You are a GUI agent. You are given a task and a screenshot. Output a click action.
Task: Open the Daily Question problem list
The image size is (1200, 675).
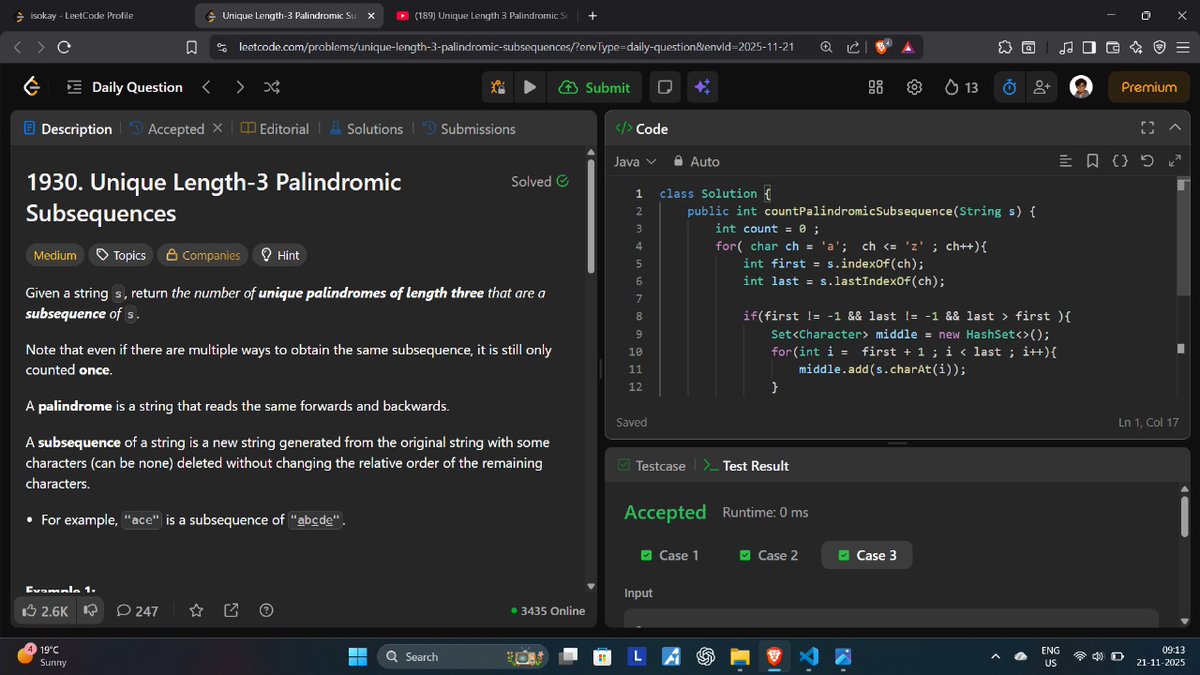click(125, 87)
